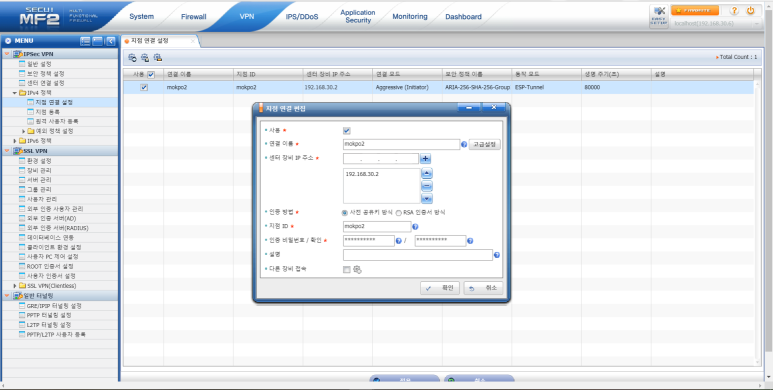Image resolution: width=773 pixels, height=390 pixels.
Task: Click first add icon in list toolbar
Action: click(x=132, y=58)
